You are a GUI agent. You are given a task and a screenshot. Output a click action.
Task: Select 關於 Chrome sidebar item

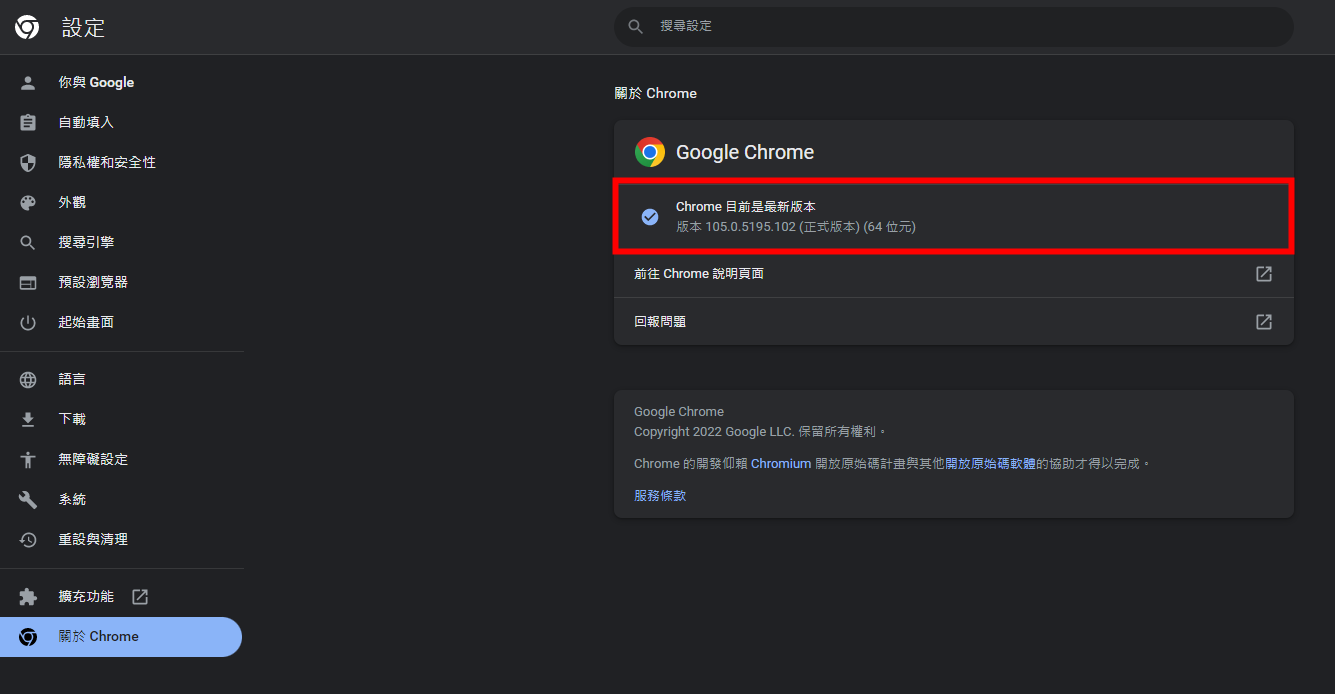121,637
